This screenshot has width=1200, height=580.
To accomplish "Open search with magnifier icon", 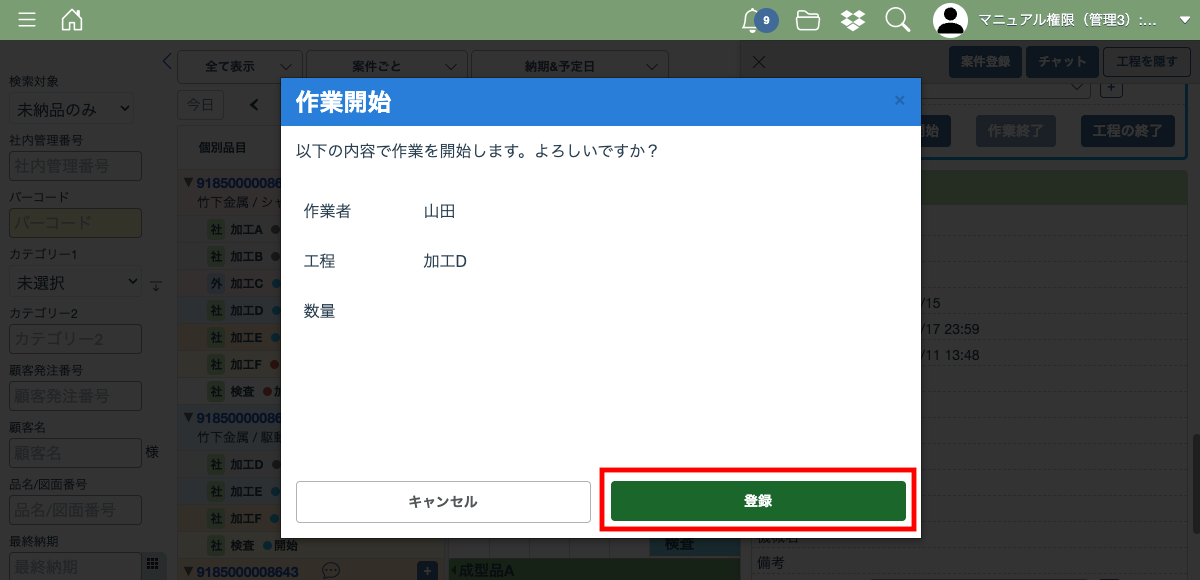I will (x=897, y=20).
